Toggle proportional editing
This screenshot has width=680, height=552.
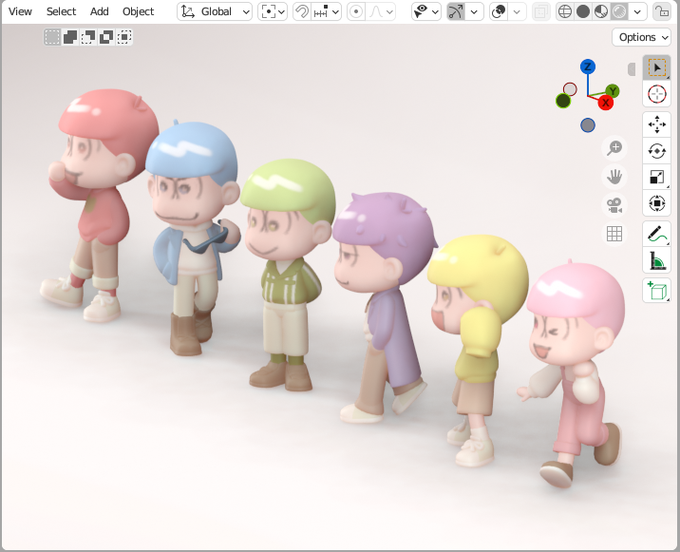356,12
